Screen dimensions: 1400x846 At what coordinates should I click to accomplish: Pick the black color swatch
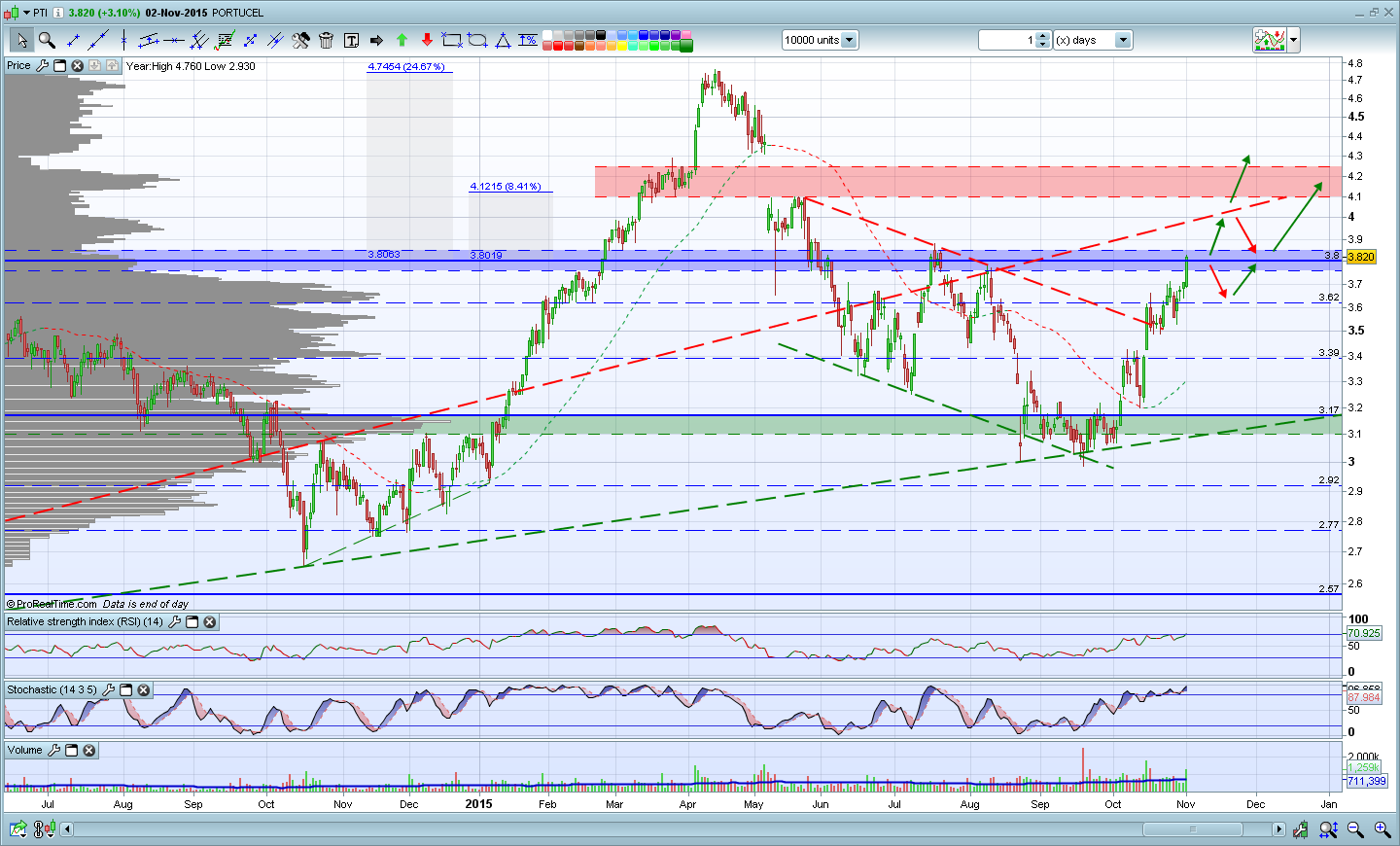601,35
